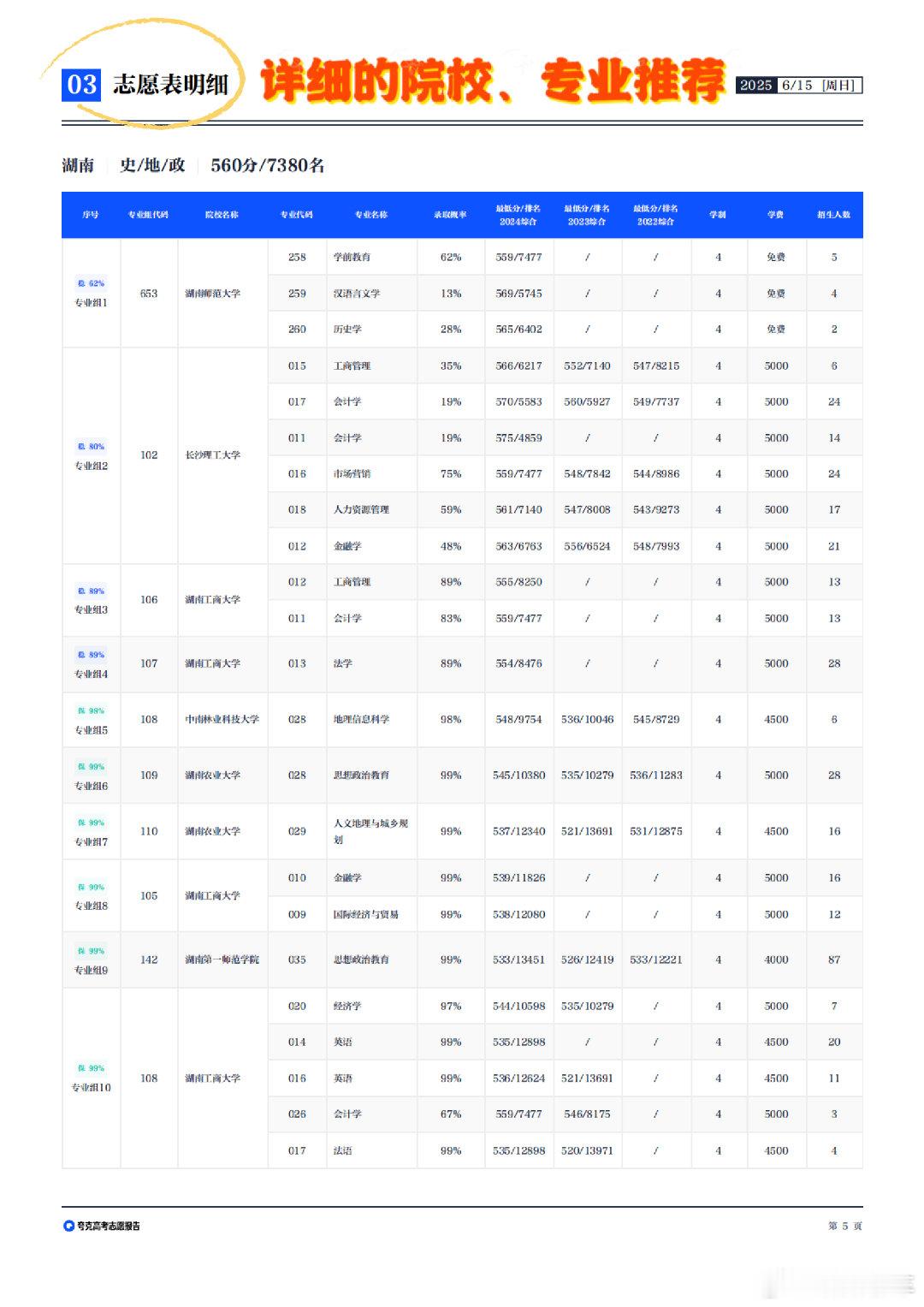Image resolution: width=924 pixels, height=1307 pixels.
Task: Click the 湖南第一师范学院 school name
Action: [222, 959]
